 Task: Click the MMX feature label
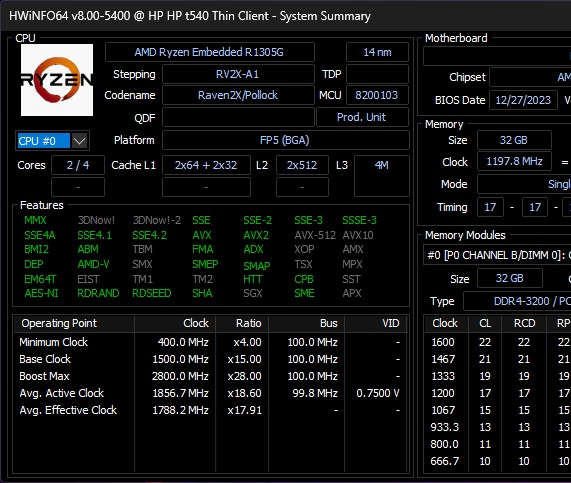(35, 220)
